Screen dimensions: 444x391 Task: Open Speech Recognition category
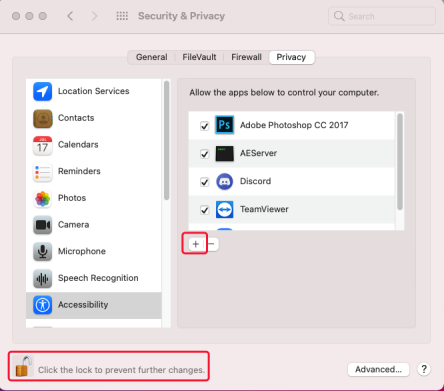point(94,278)
